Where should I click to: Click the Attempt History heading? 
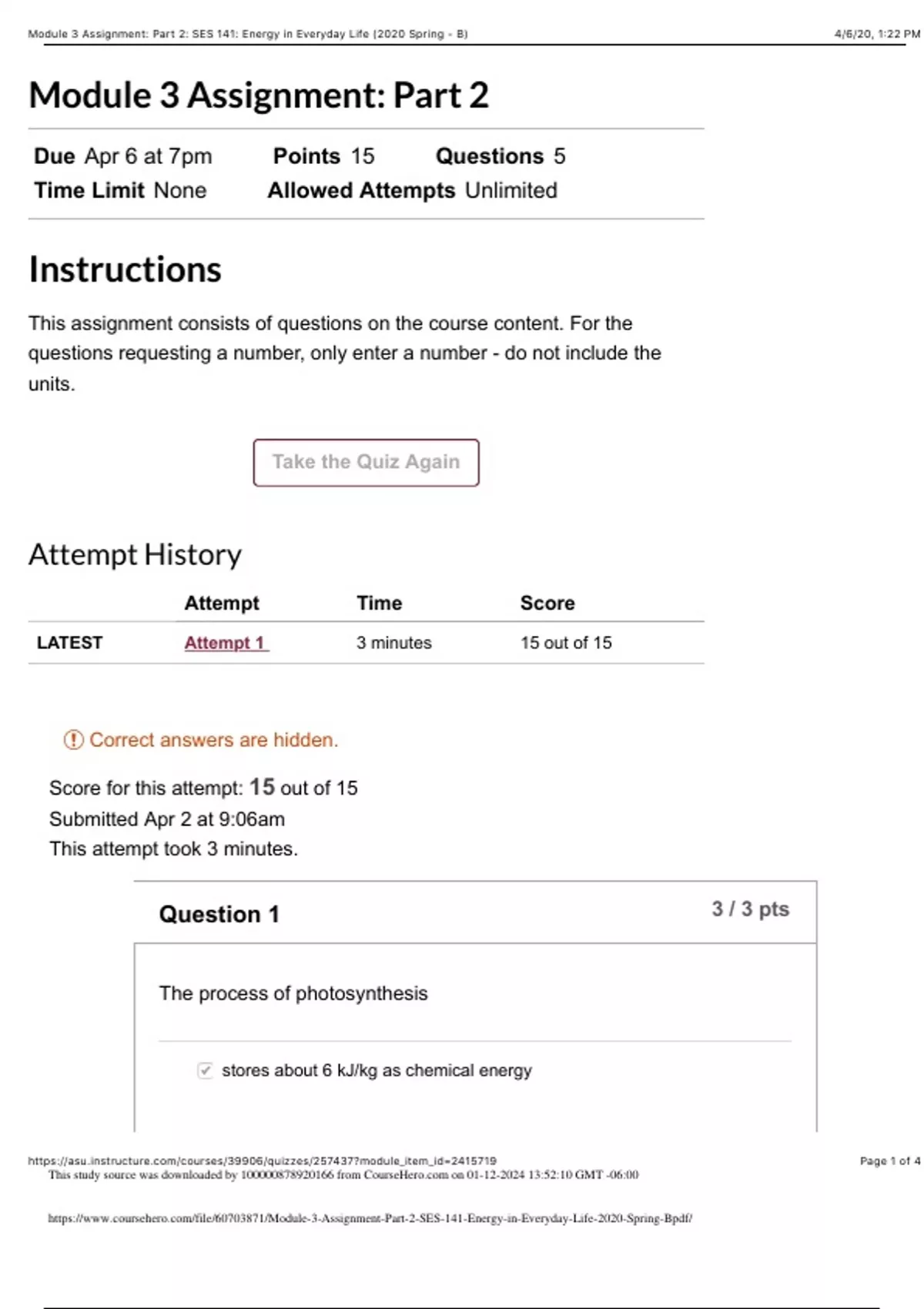click(x=135, y=554)
